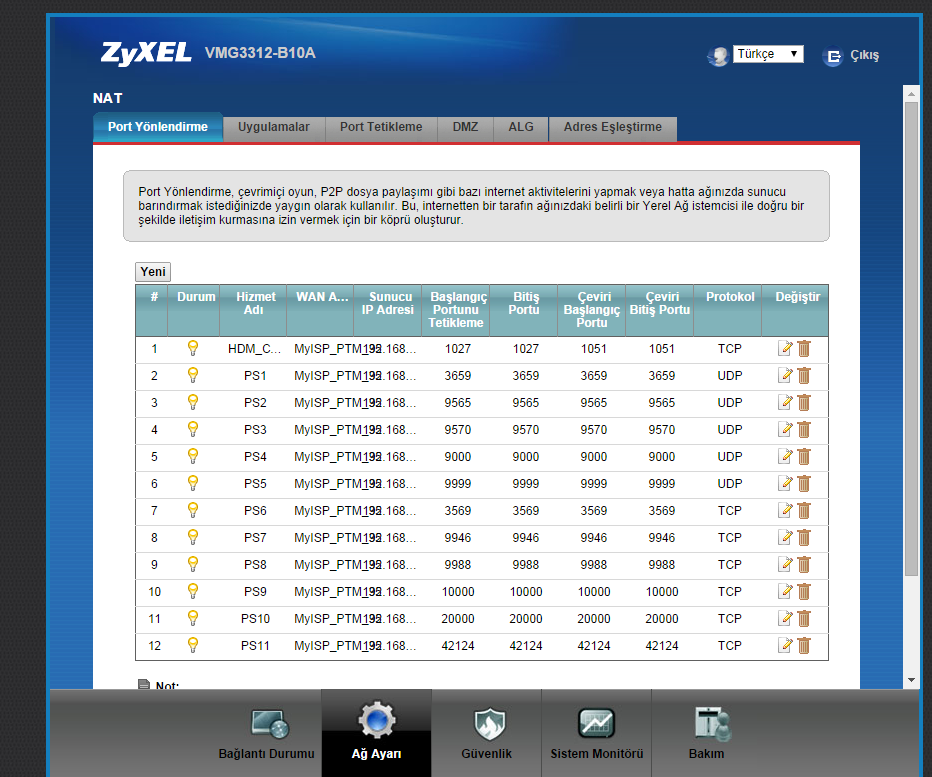Click the edit icon for HDM_C rule
The image size is (932, 777).
click(x=786, y=349)
